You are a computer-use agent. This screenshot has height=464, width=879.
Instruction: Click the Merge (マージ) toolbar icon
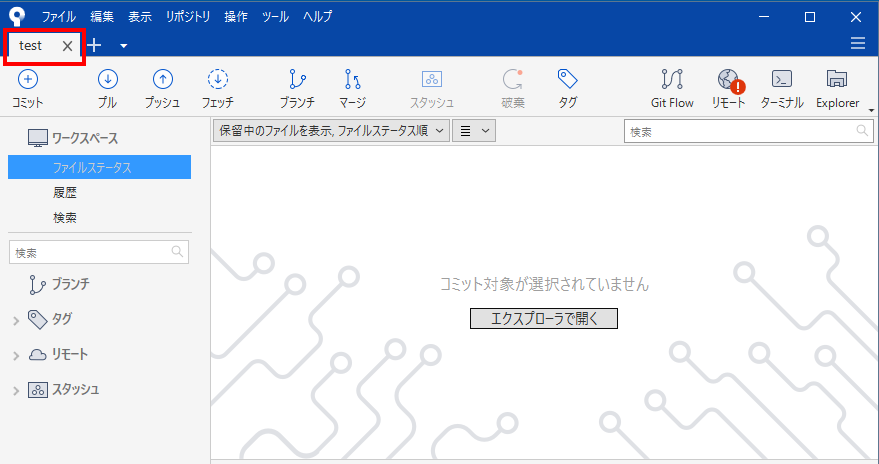(x=353, y=80)
